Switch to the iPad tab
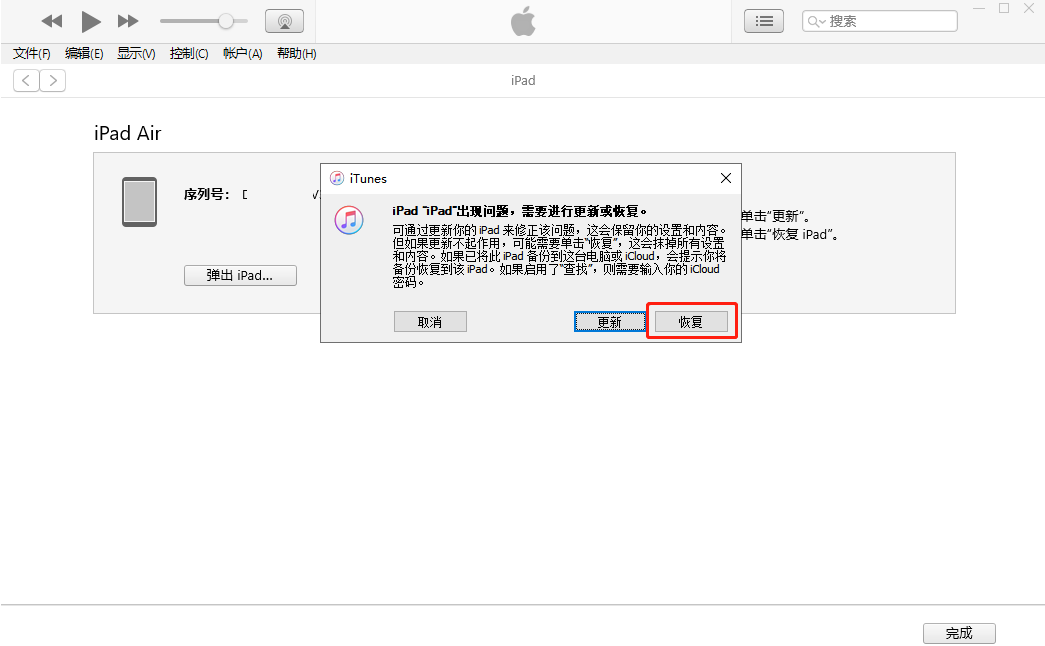The width and height of the screenshot is (1045, 646). pyautogui.click(x=523, y=80)
